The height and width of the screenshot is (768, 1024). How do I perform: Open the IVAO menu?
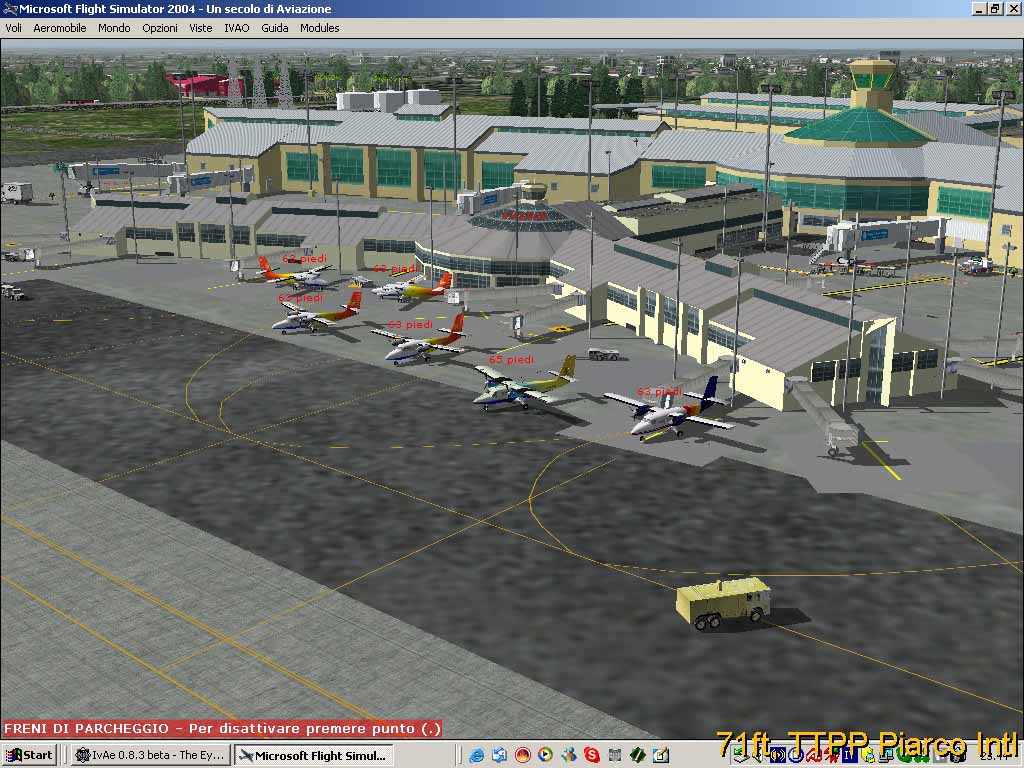(x=236, y=28)
